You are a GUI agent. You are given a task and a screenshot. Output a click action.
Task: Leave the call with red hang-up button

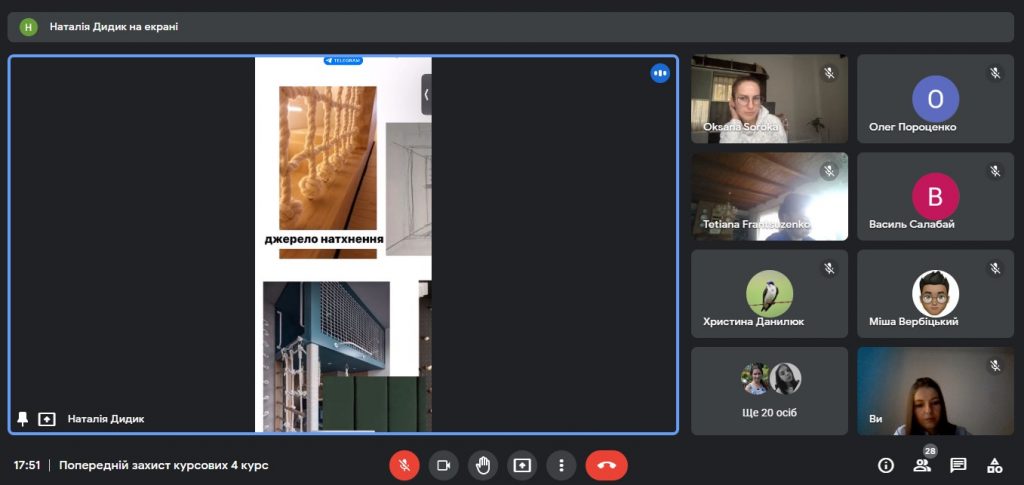pos(607,465)
